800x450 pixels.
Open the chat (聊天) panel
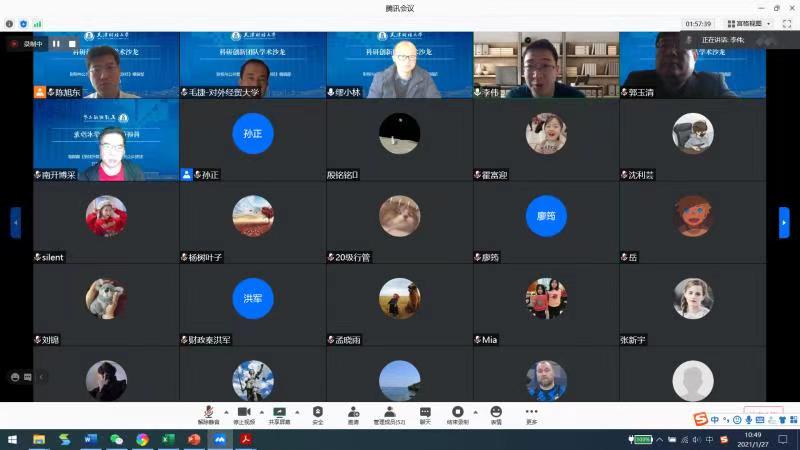[425, 413]
